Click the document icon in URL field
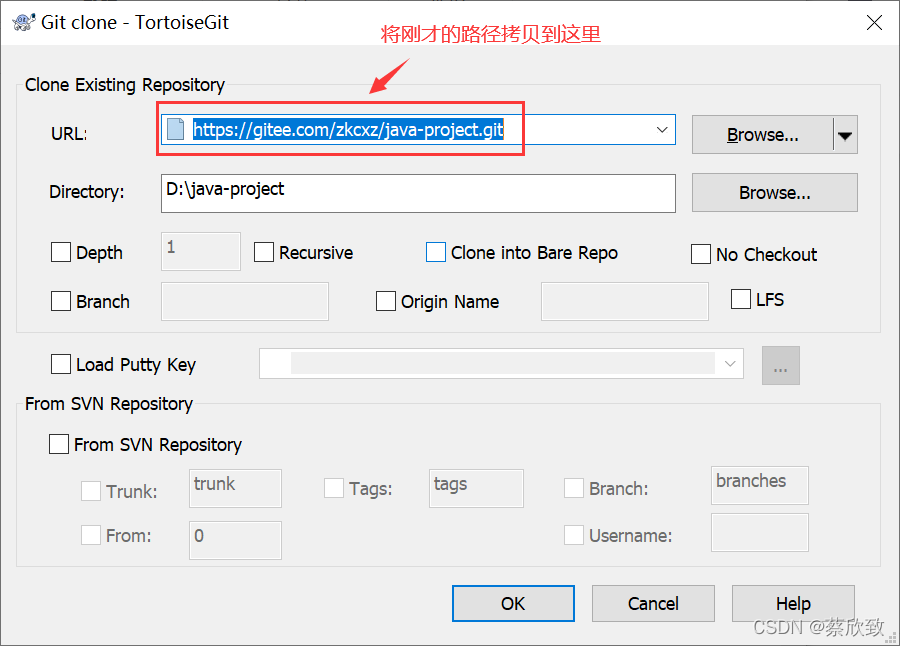Viewport: 900px width, 646px height. (175, 130)
